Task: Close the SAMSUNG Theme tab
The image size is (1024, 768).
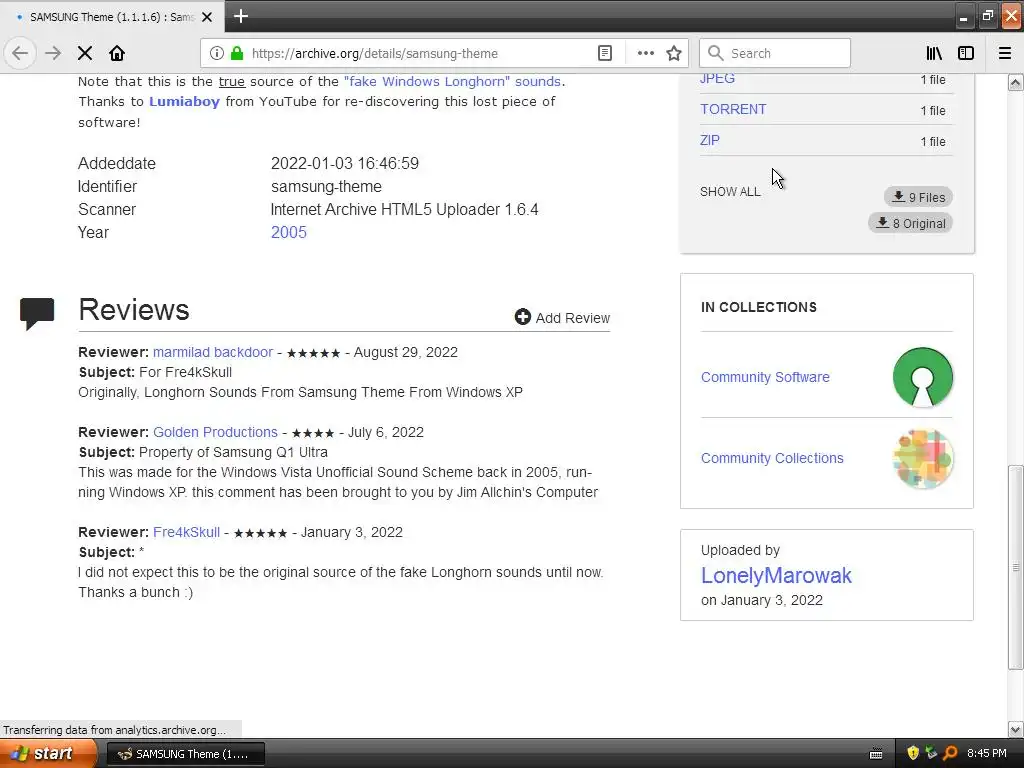Action: coord(207,17)
